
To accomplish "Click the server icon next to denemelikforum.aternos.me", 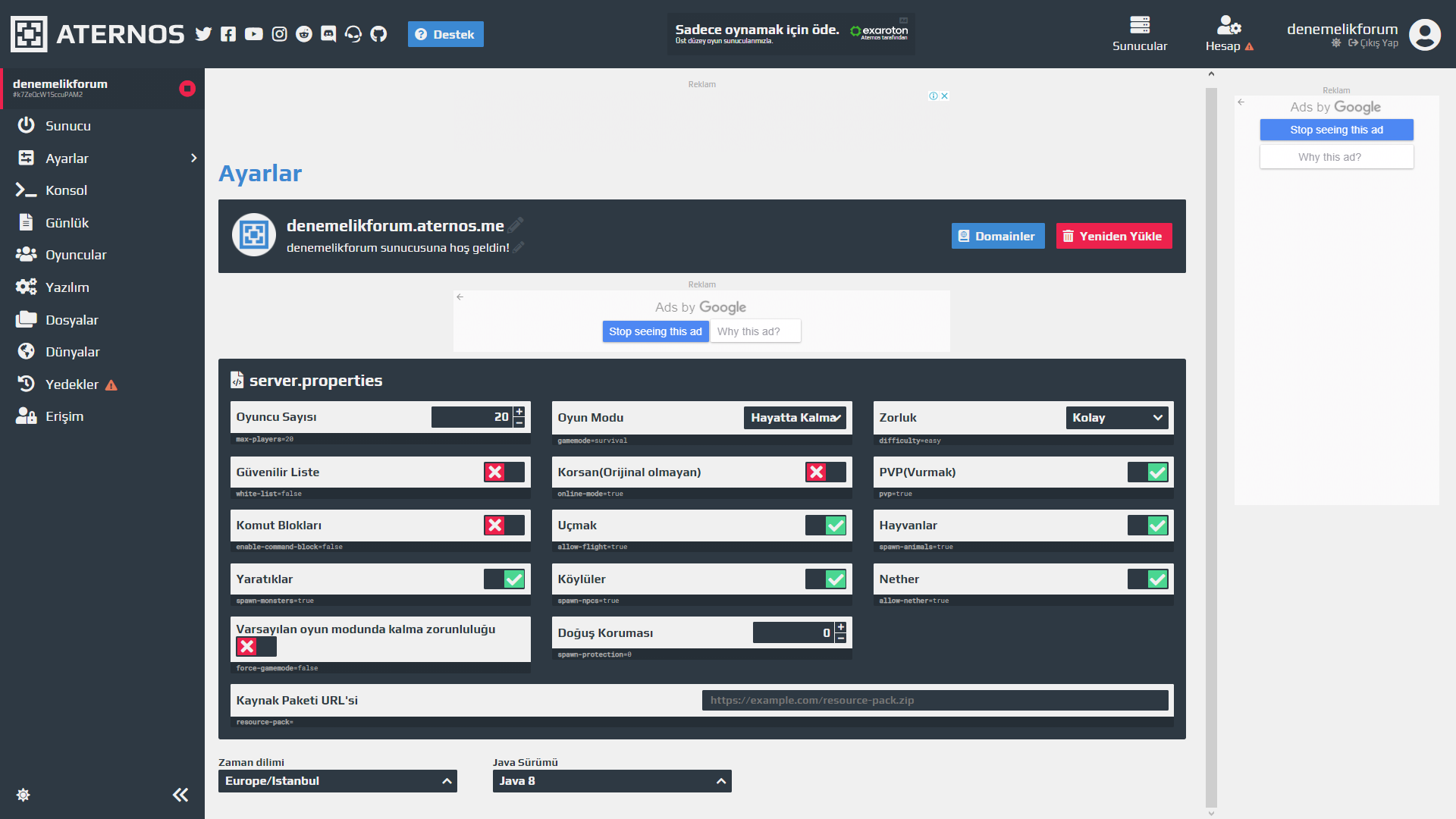I will (254, 235).
